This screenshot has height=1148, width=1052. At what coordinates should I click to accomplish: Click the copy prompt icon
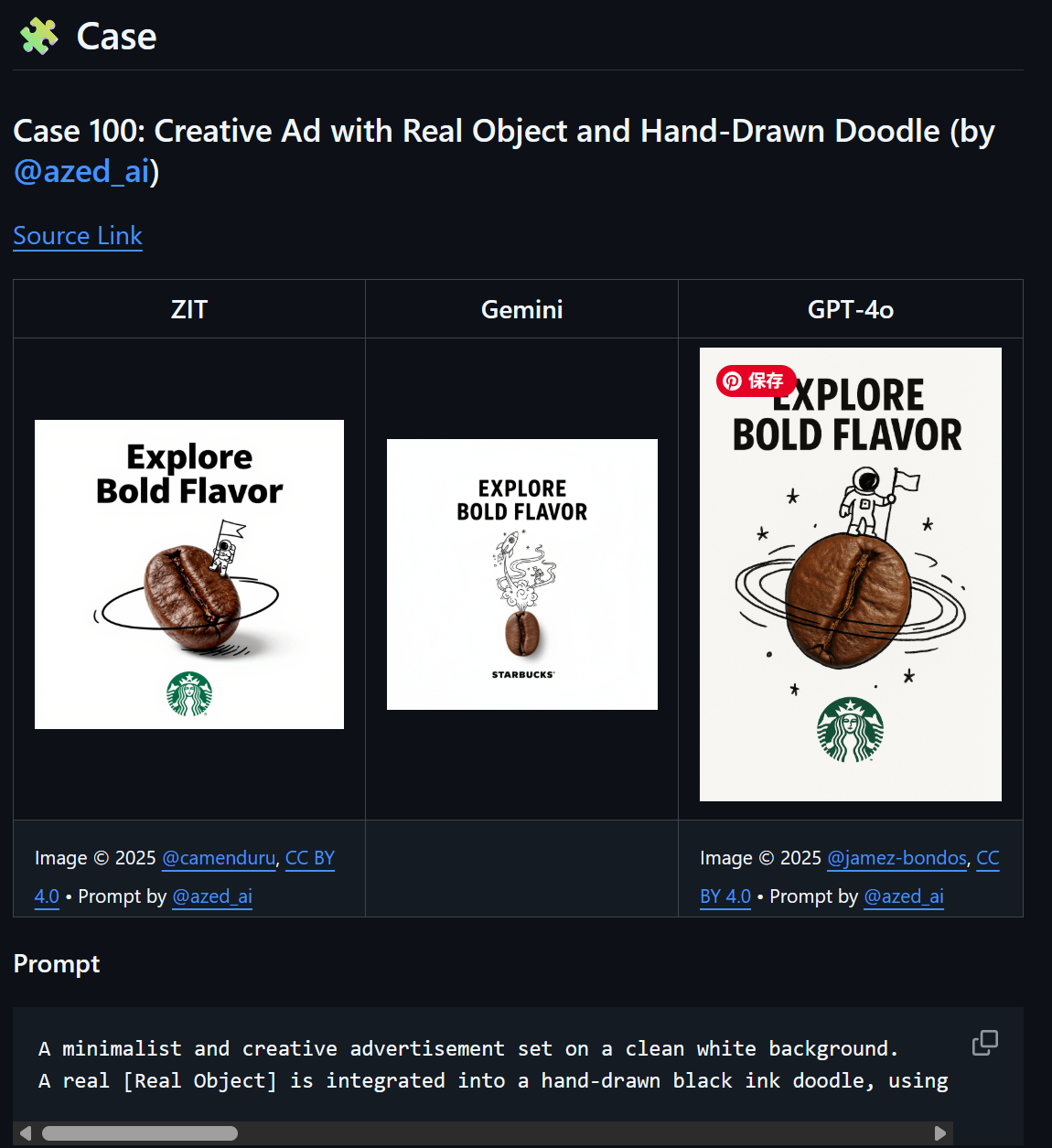point(985,1043)
